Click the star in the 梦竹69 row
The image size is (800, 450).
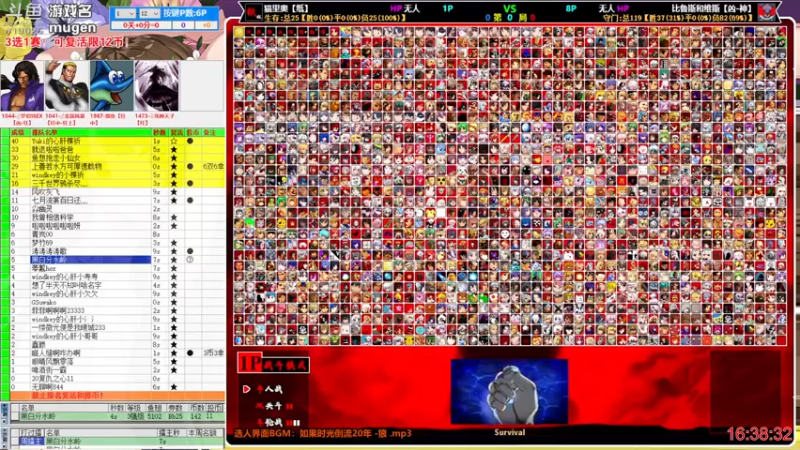tap(174, 243)
